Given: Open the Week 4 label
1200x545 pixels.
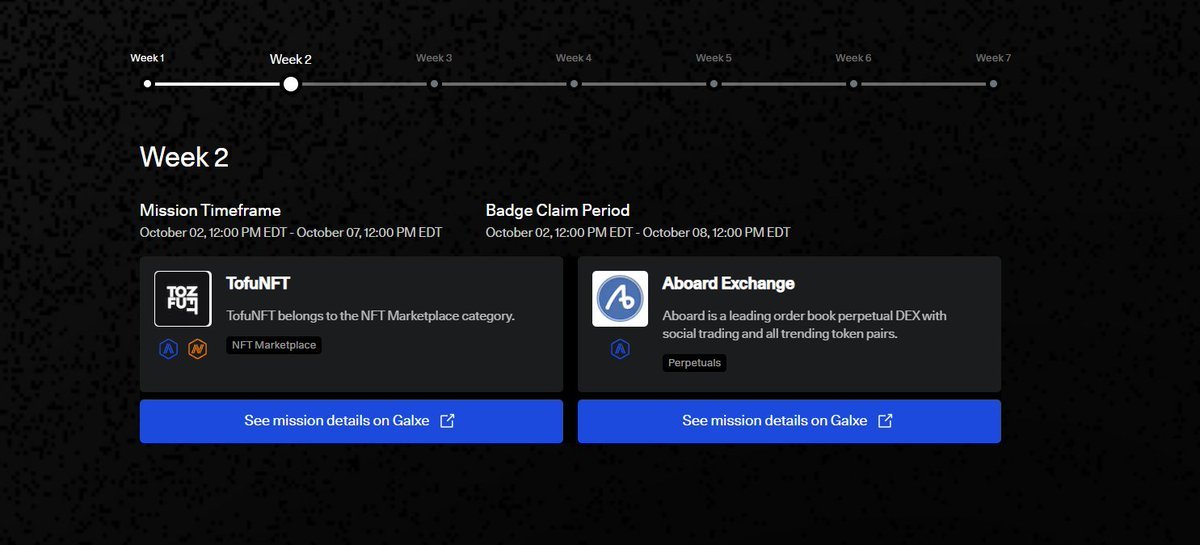Looking at the screenshot, I should (x=574, y=58).
